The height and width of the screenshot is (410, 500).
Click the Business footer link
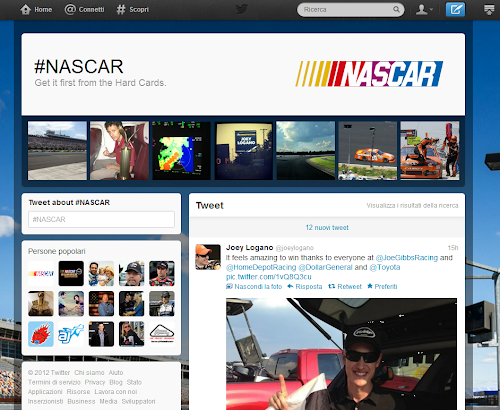pyautogui.click(x=81, y=402)
